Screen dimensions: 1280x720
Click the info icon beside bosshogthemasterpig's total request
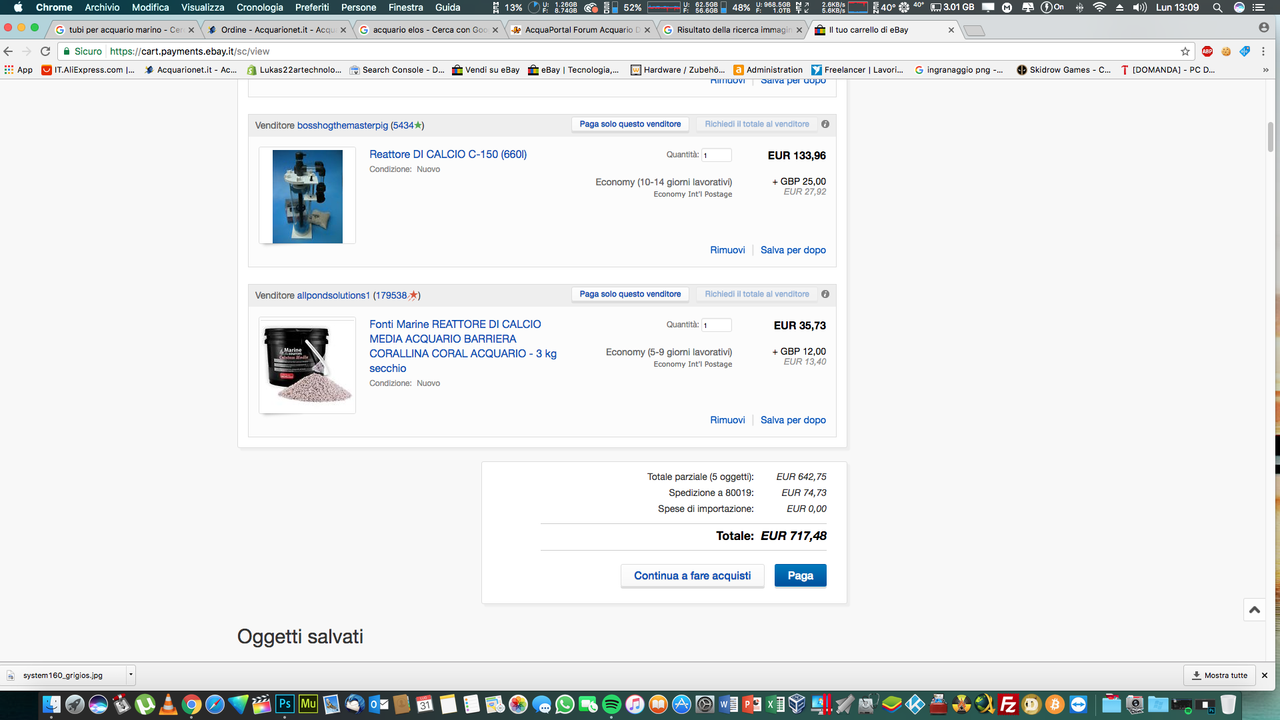coord(825,124)
